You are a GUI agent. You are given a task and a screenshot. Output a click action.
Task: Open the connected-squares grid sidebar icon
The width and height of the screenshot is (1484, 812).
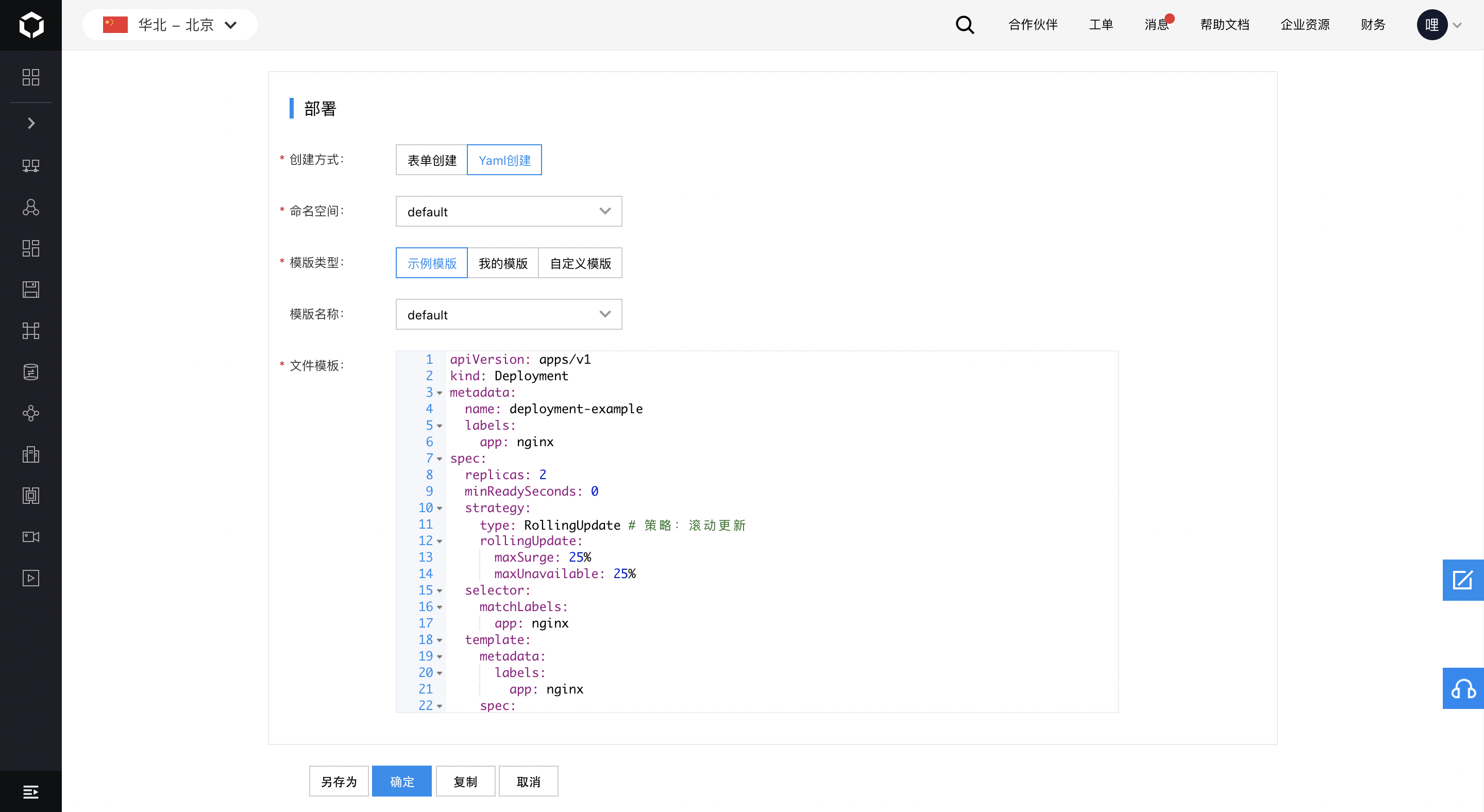pos(31,331)
